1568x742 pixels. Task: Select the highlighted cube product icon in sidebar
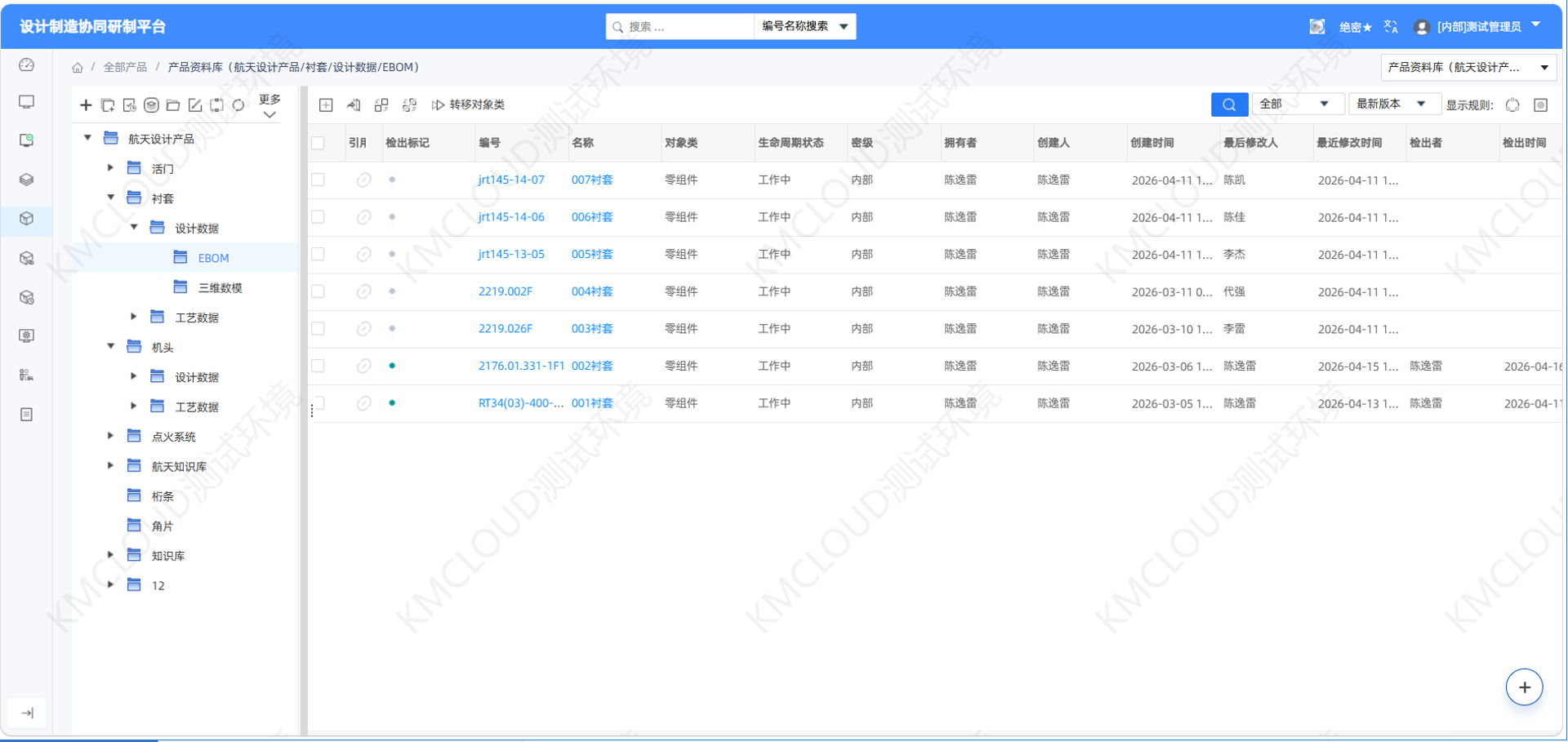tap(27, 219)
